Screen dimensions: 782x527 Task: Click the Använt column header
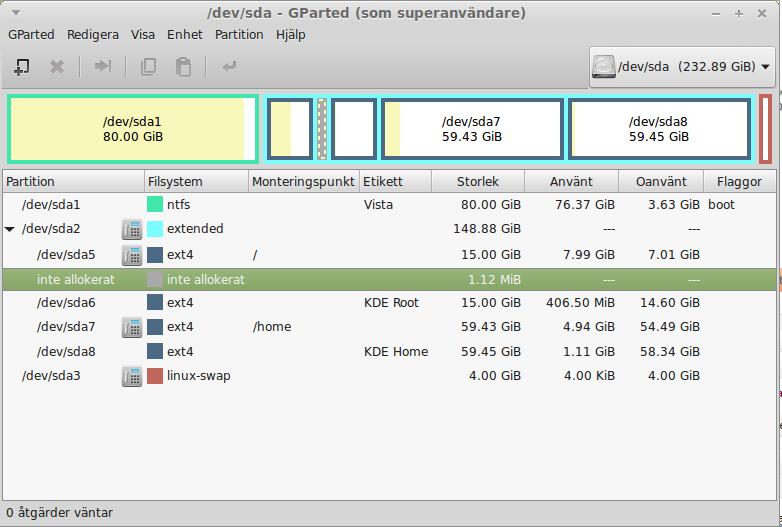pyautogui.click(x=572, y=181)
